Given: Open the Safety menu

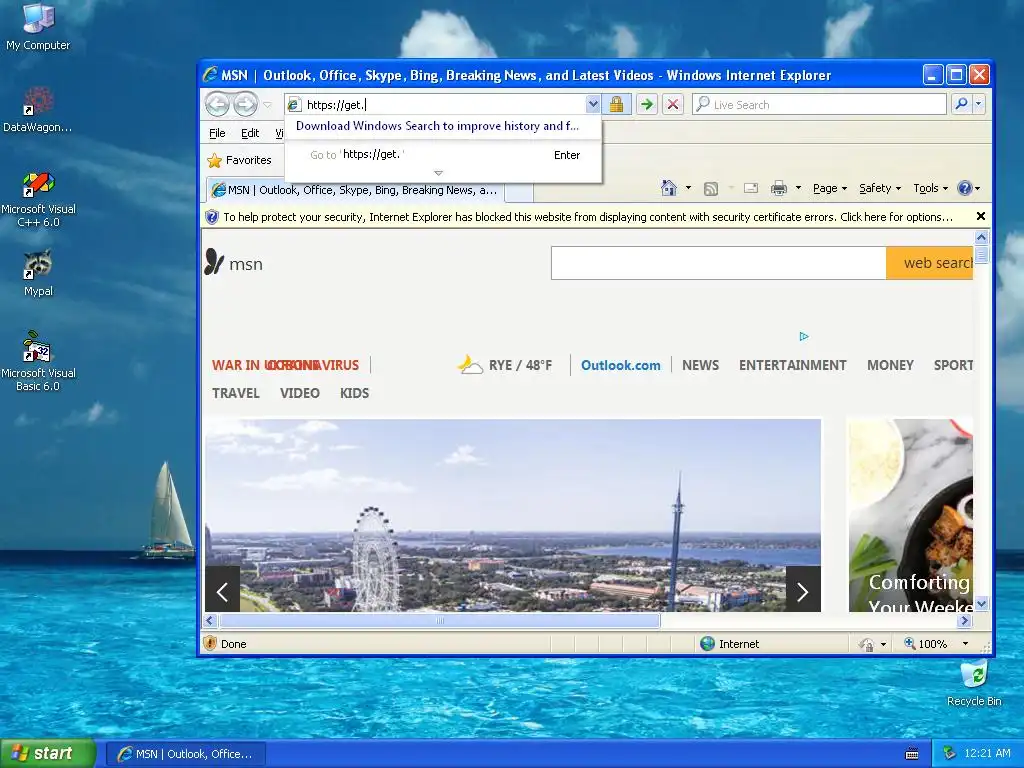Looking at the screenshot, I should pos(880,188).
